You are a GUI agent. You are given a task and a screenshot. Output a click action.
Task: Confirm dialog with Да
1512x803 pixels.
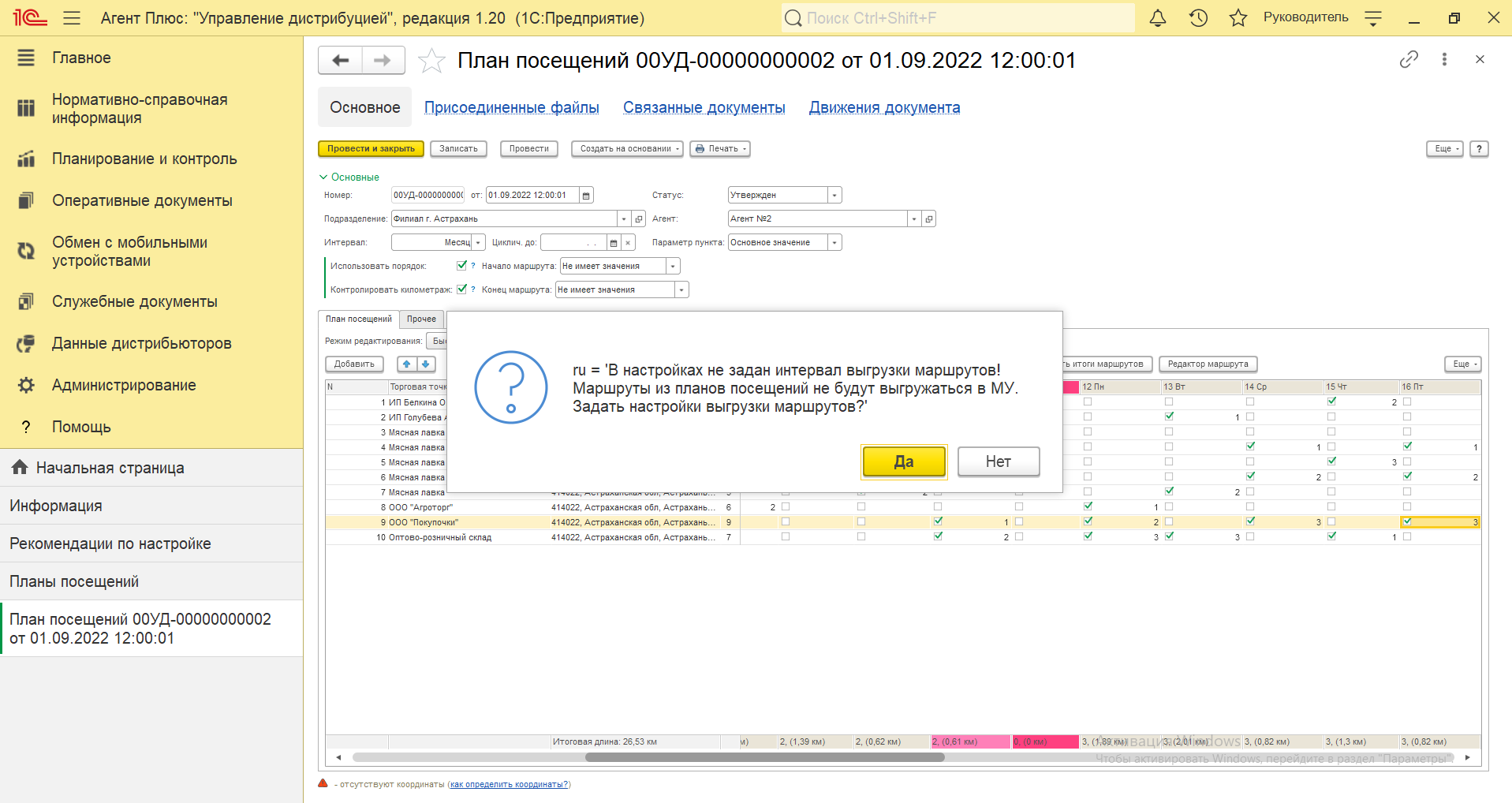(x=904, y=461)
